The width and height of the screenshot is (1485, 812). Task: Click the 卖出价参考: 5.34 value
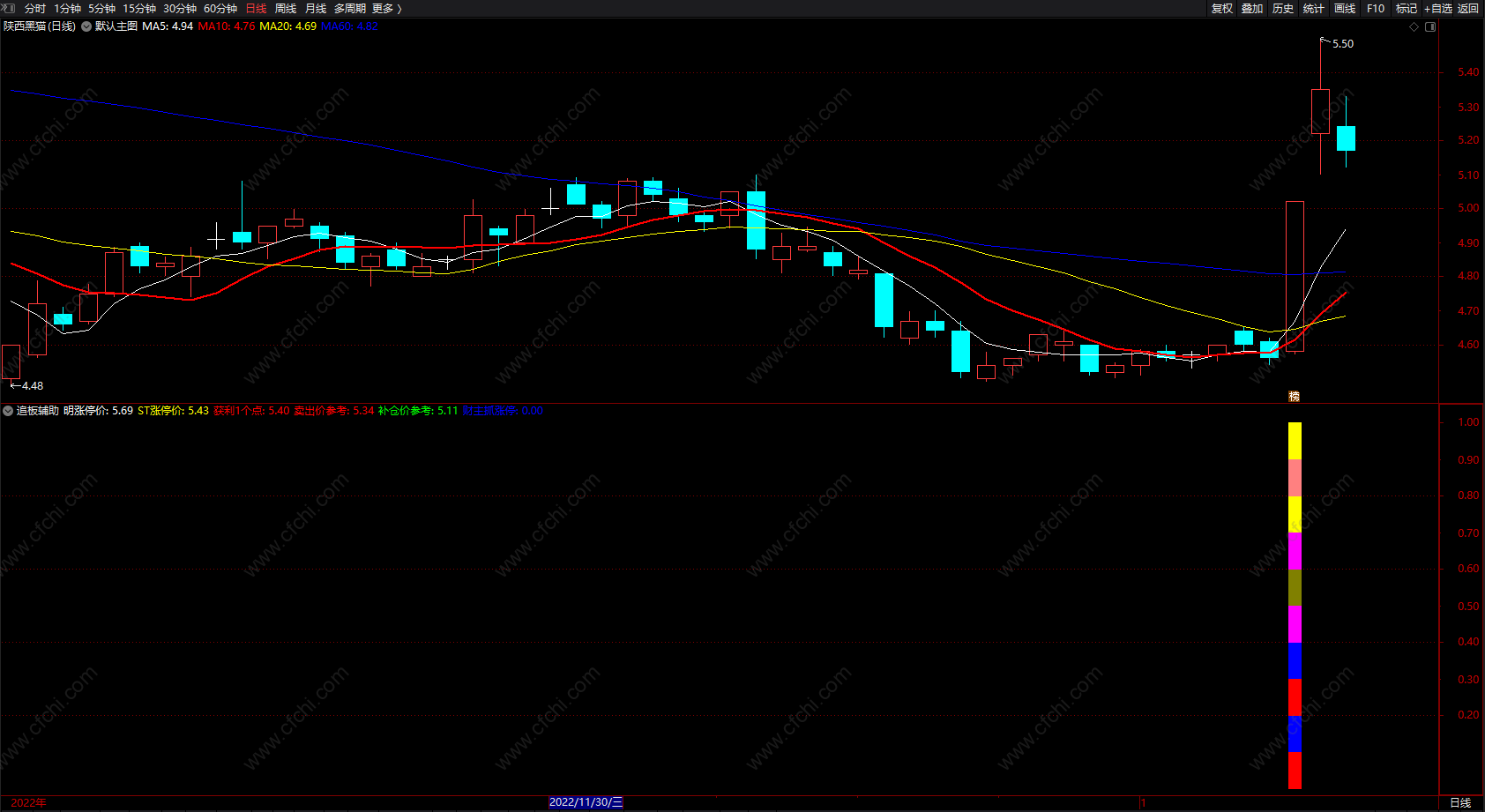tap(334, 411)
